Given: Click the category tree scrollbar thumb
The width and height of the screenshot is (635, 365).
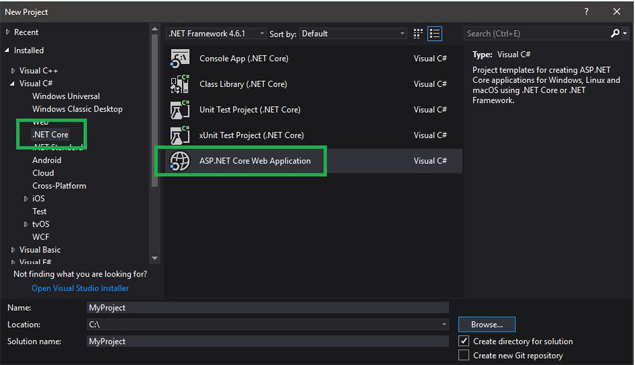Looking at the screenshot, I should [155, 110].
